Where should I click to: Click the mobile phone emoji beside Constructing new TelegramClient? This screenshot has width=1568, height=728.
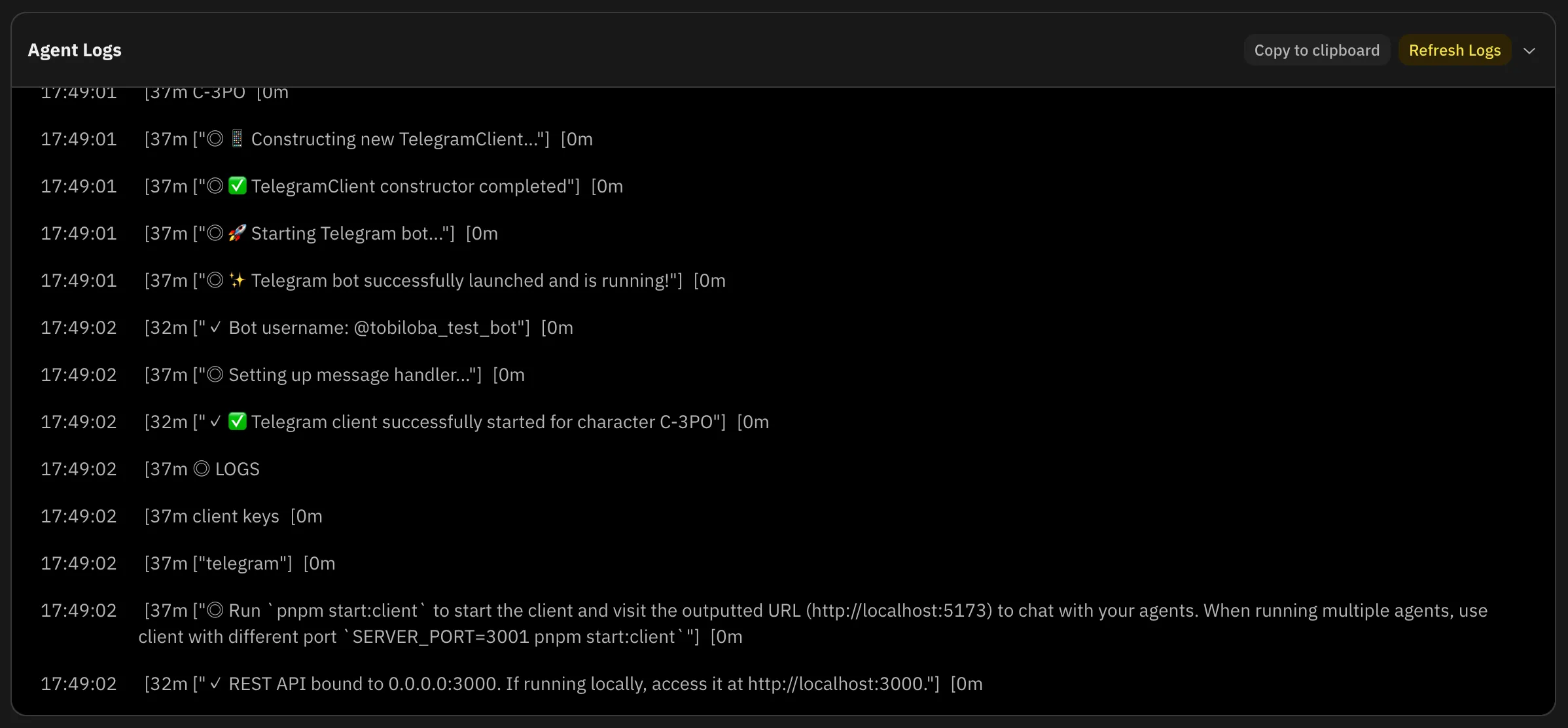(x=237, y=139)
